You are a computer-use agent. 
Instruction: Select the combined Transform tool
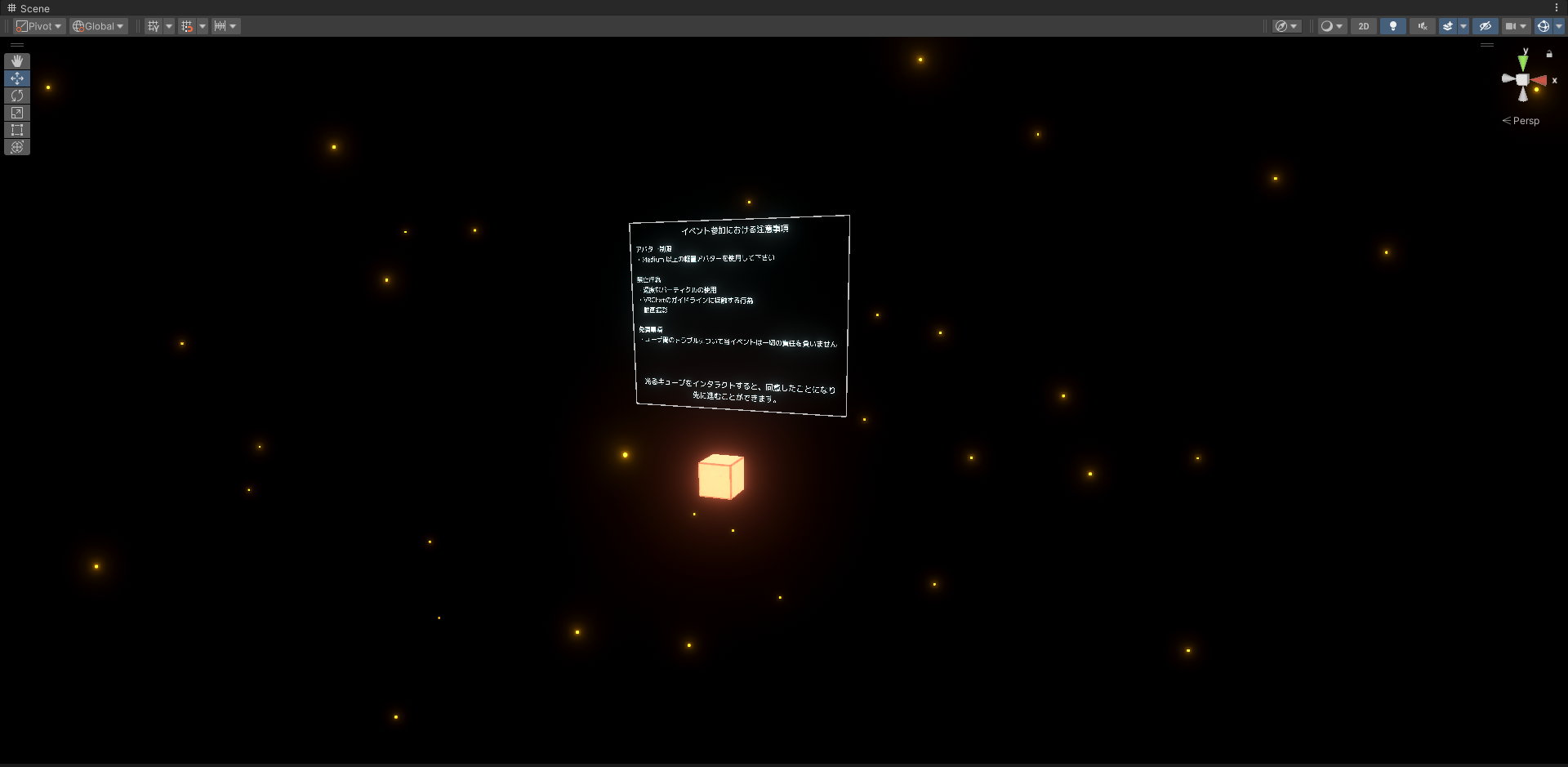16,147
